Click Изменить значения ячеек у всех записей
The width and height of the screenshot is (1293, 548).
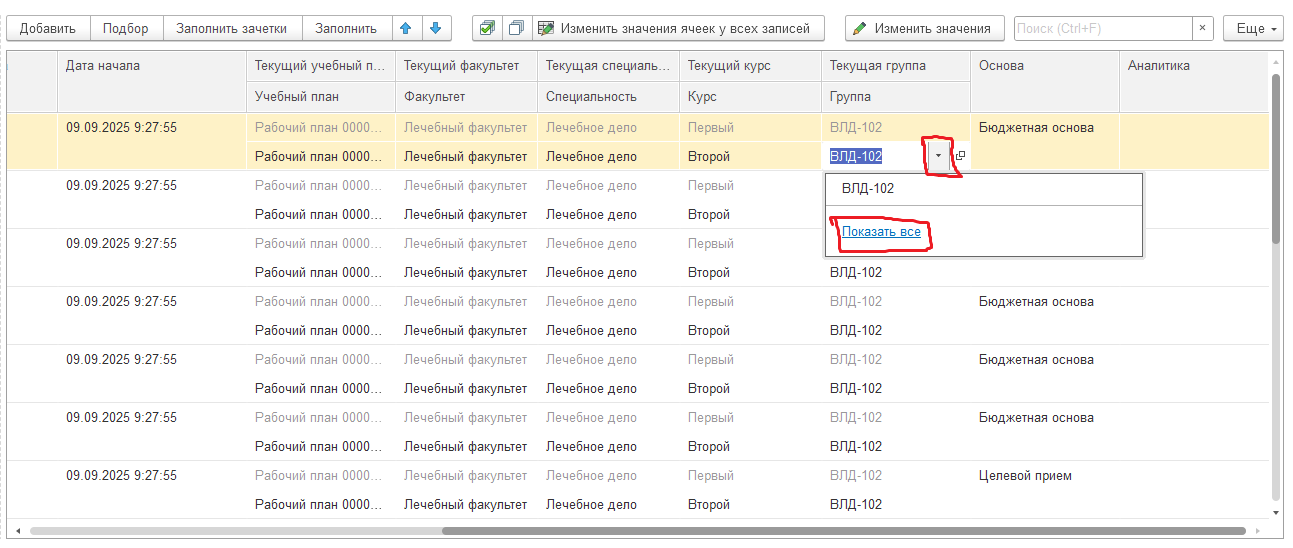(677, 28)
